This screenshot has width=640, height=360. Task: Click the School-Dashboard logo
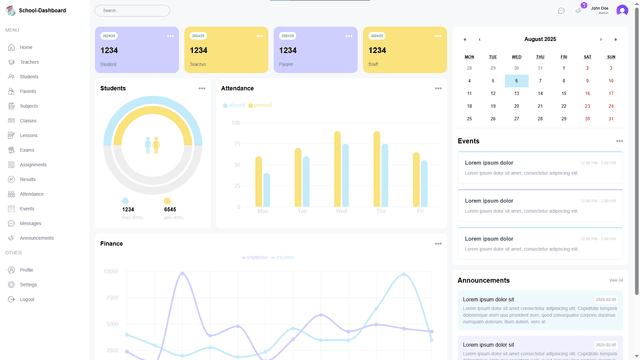(x=36, y=11)
